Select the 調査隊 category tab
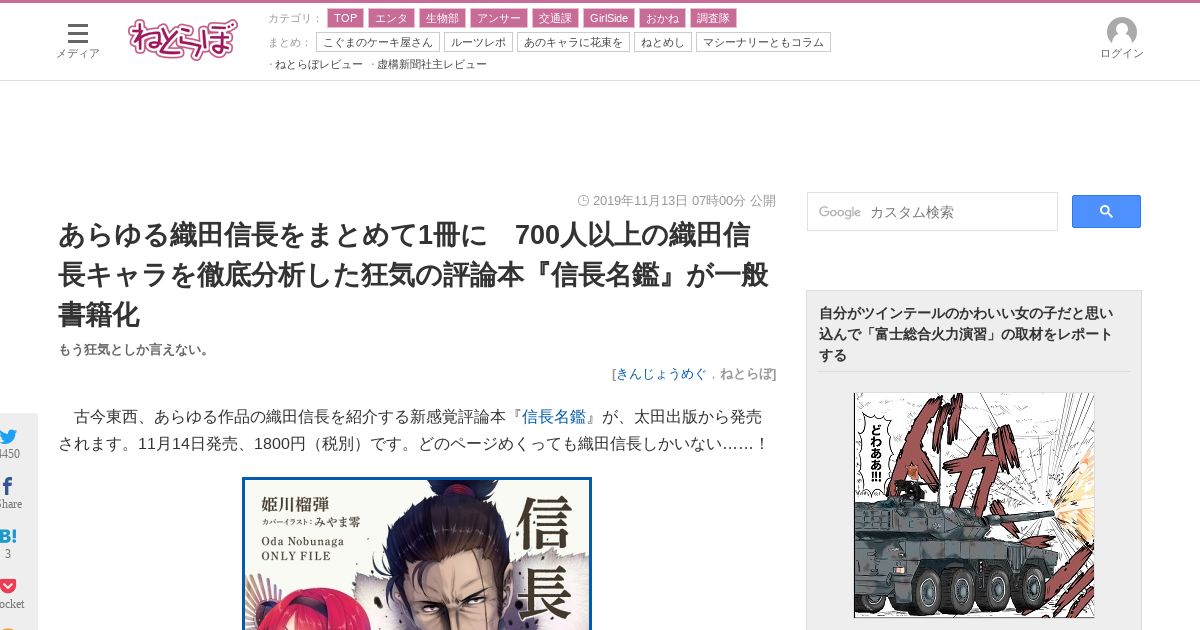 713,18
